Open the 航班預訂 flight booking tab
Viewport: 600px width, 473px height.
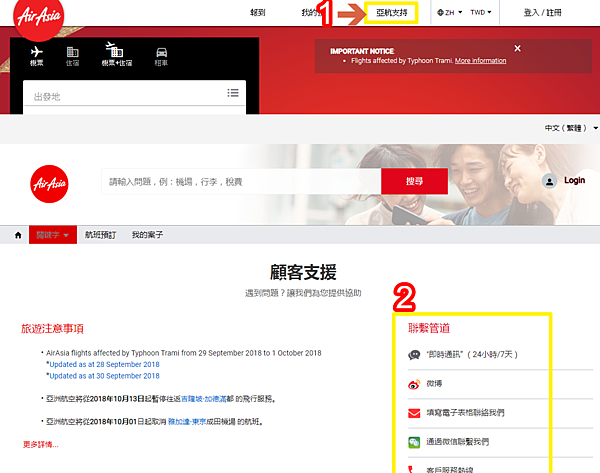point(100,235)
